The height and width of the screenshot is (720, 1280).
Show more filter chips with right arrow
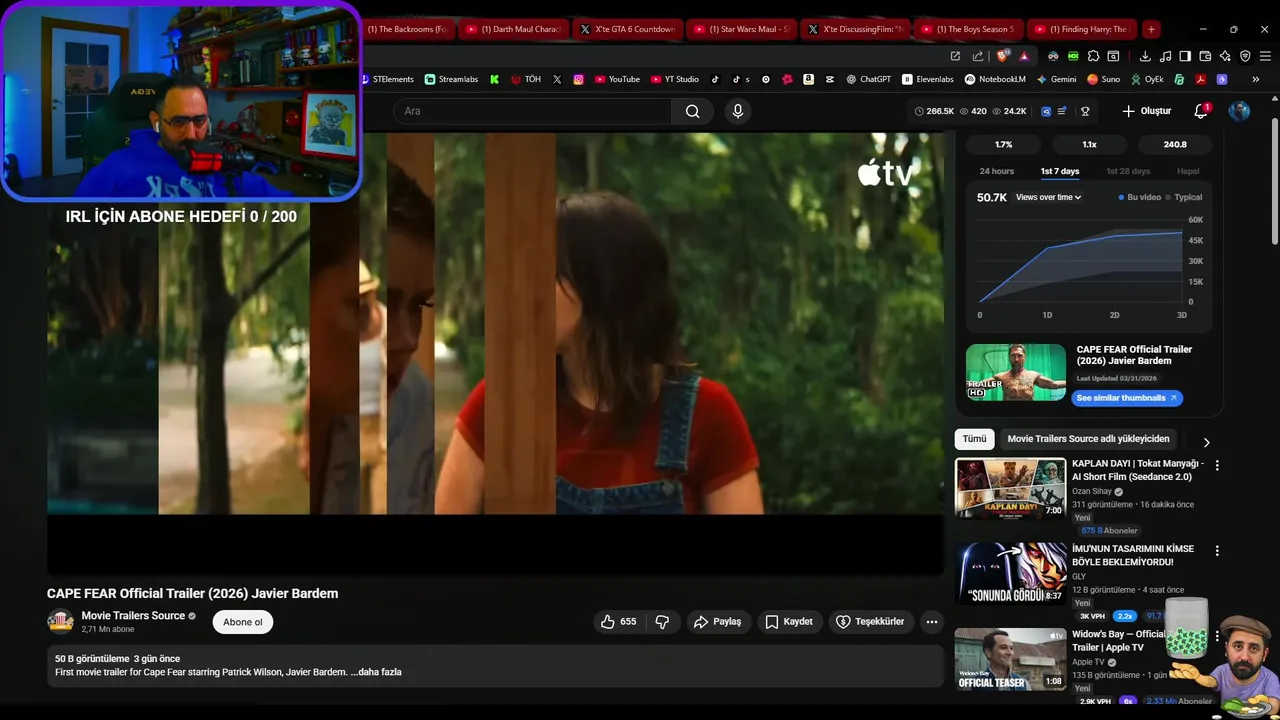1206,442
